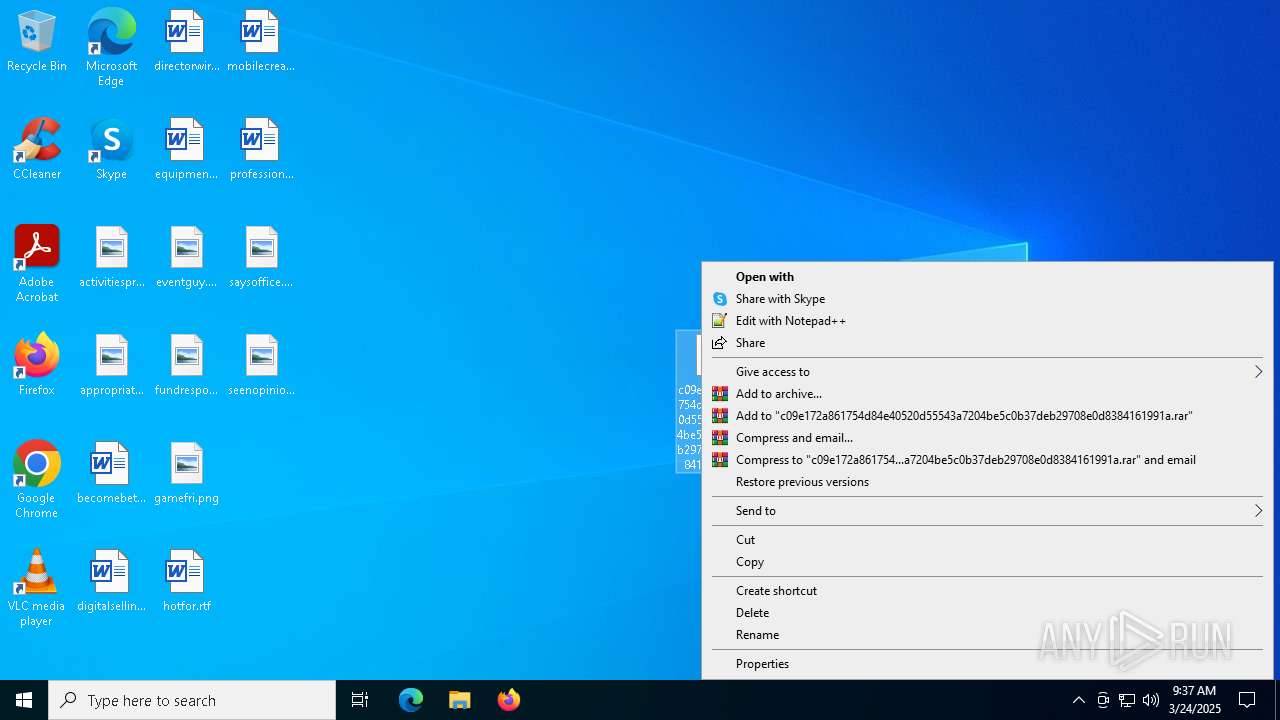
Task: Select the Firefox desktop shortcut
Action: [37, 365]
